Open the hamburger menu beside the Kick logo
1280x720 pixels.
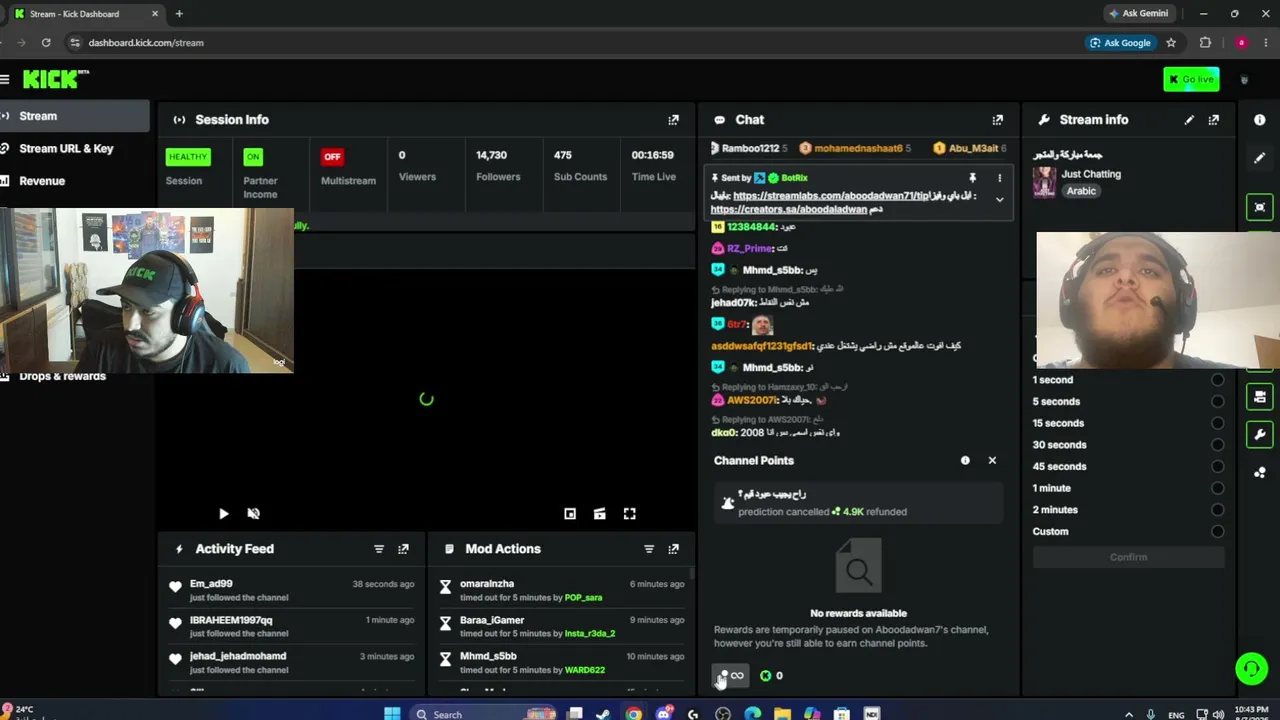(x=5, y=79)
